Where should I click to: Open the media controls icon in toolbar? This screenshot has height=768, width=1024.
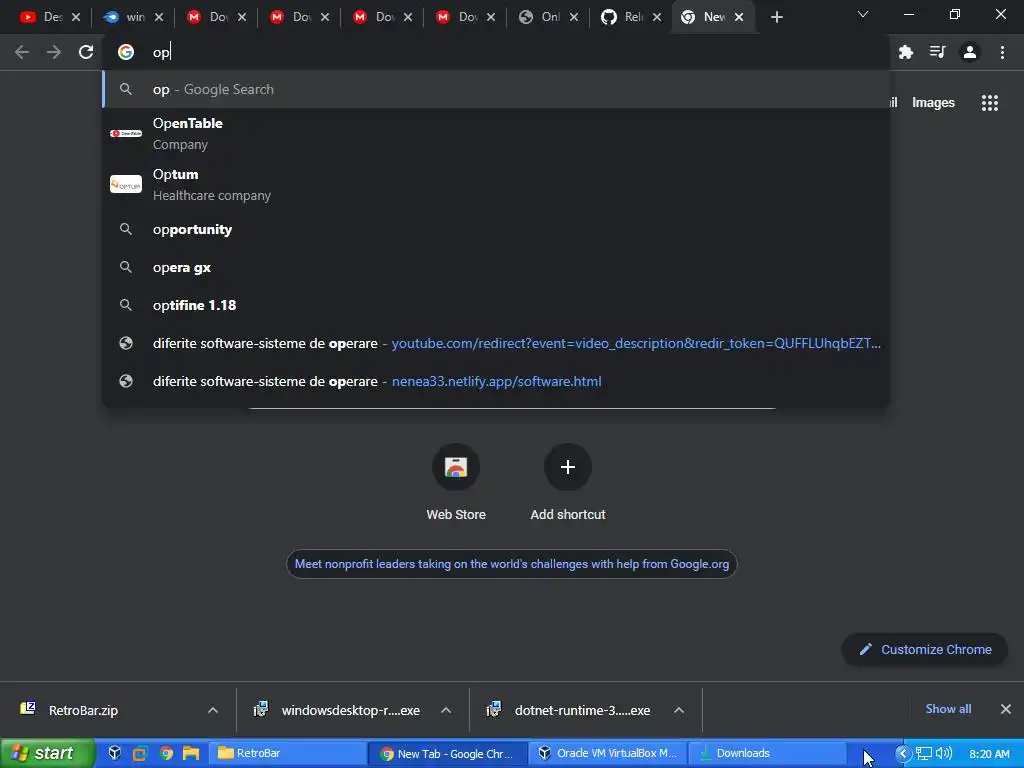pyautogui.click(x=937, y=52)
